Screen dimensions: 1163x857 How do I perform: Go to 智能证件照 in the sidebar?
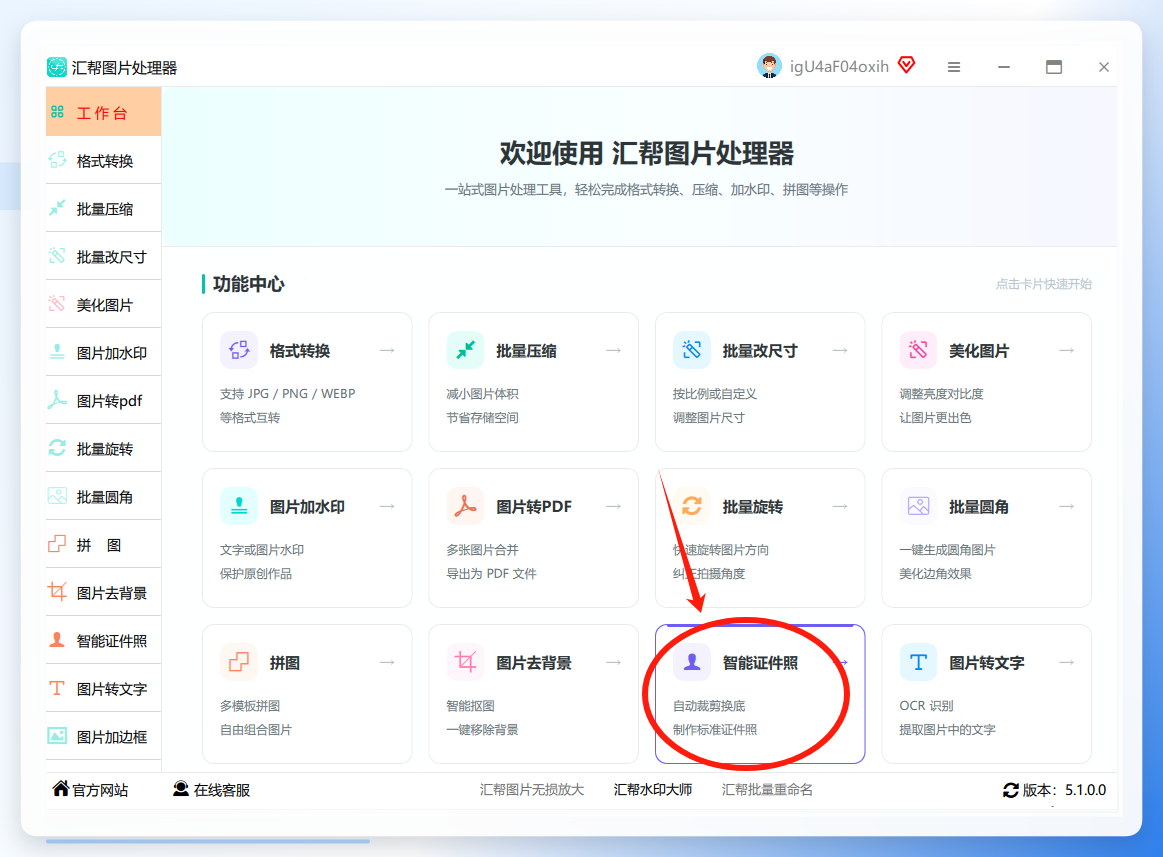[104, 640]
